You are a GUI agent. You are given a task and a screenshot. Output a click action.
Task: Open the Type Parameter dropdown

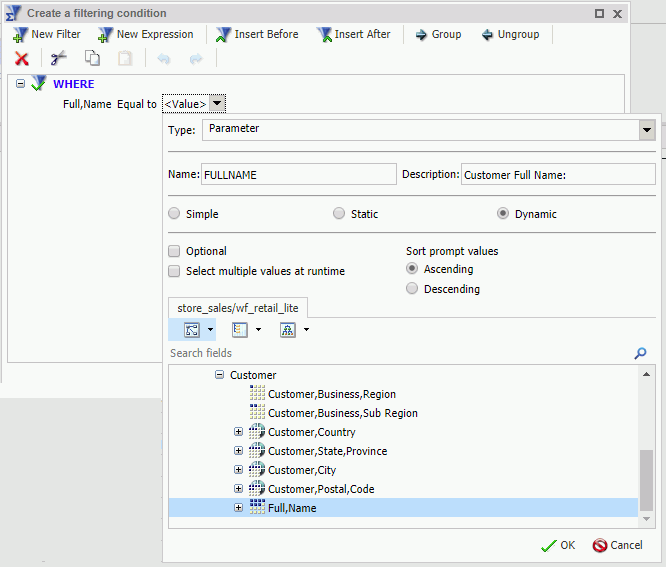coord(646,129)
